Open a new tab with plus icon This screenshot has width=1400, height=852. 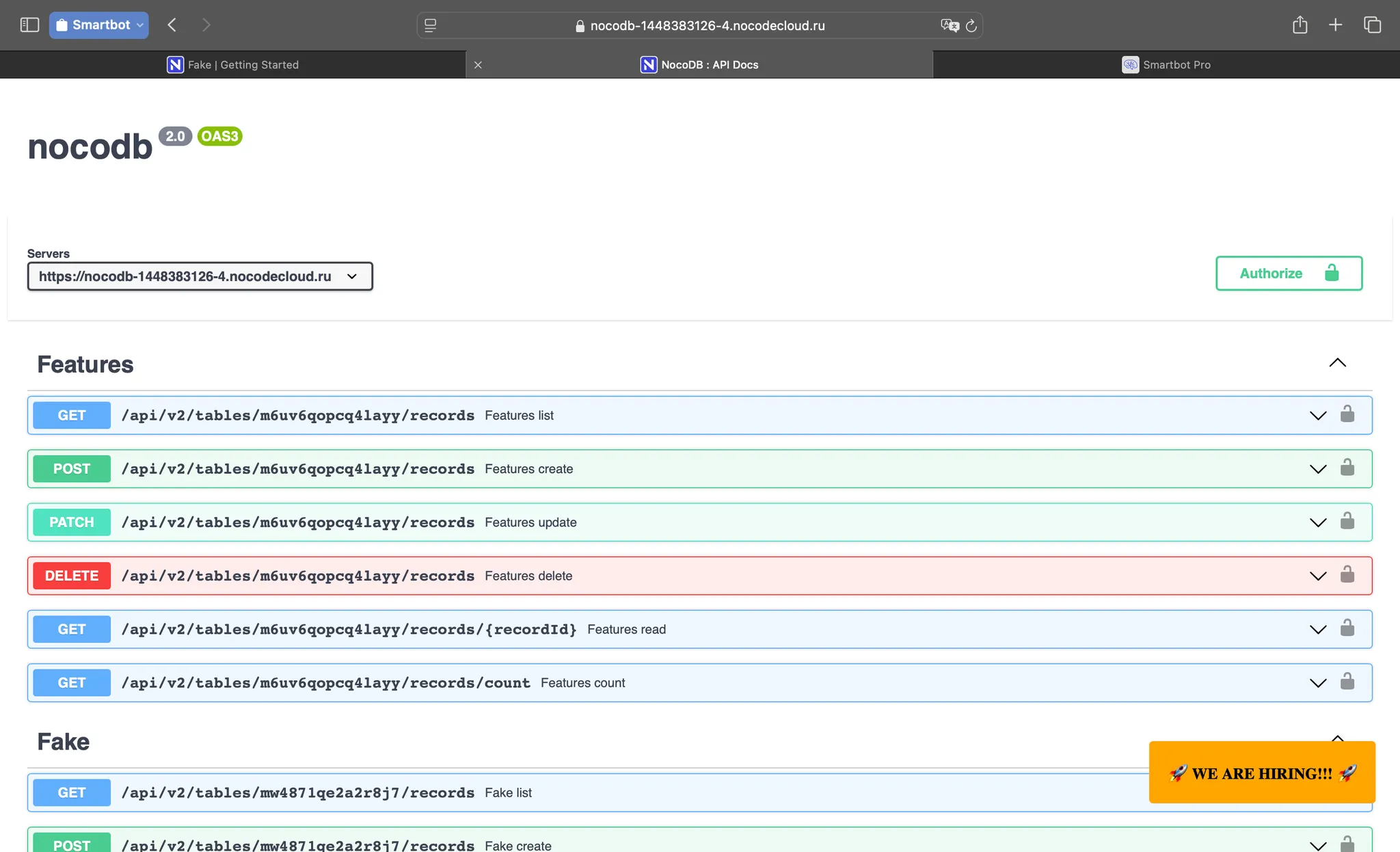click(1335, 25)
